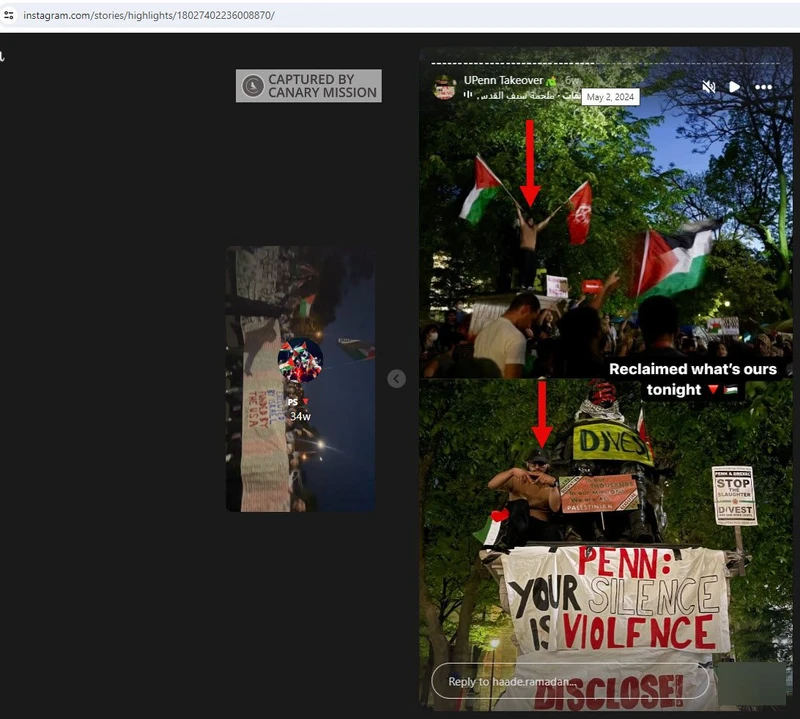The height and width of the screenshot is (719, 800).
Task: Click the story author's profile avatar
Action: pos(445,87)
